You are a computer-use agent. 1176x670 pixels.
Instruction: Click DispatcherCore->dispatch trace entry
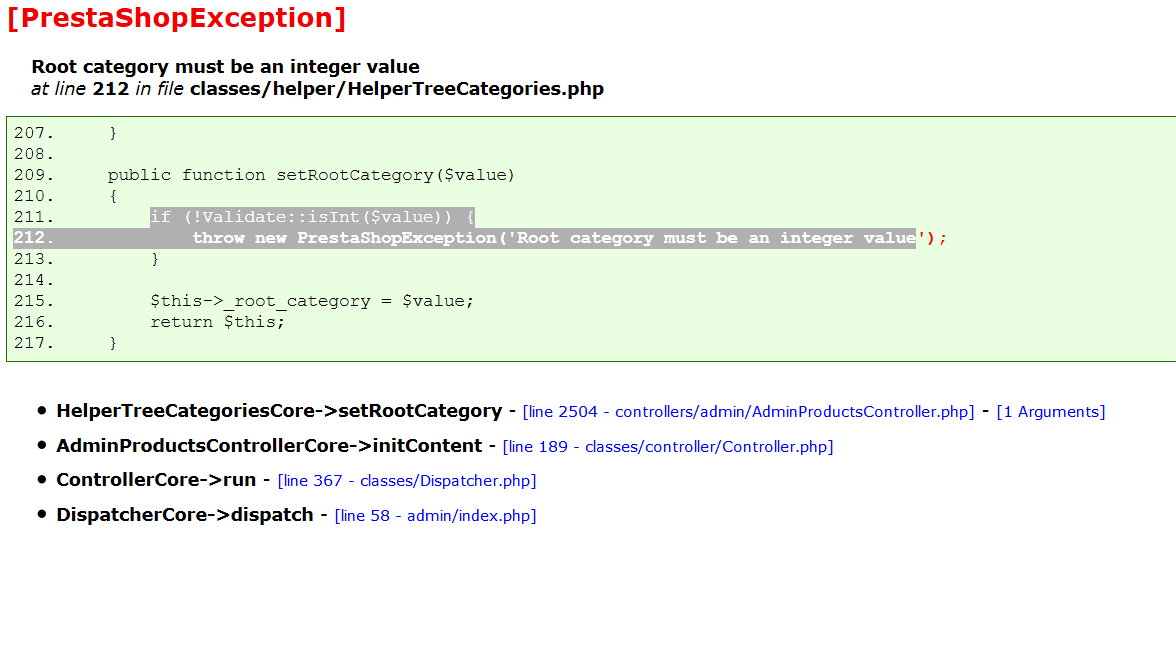(184, 515)
